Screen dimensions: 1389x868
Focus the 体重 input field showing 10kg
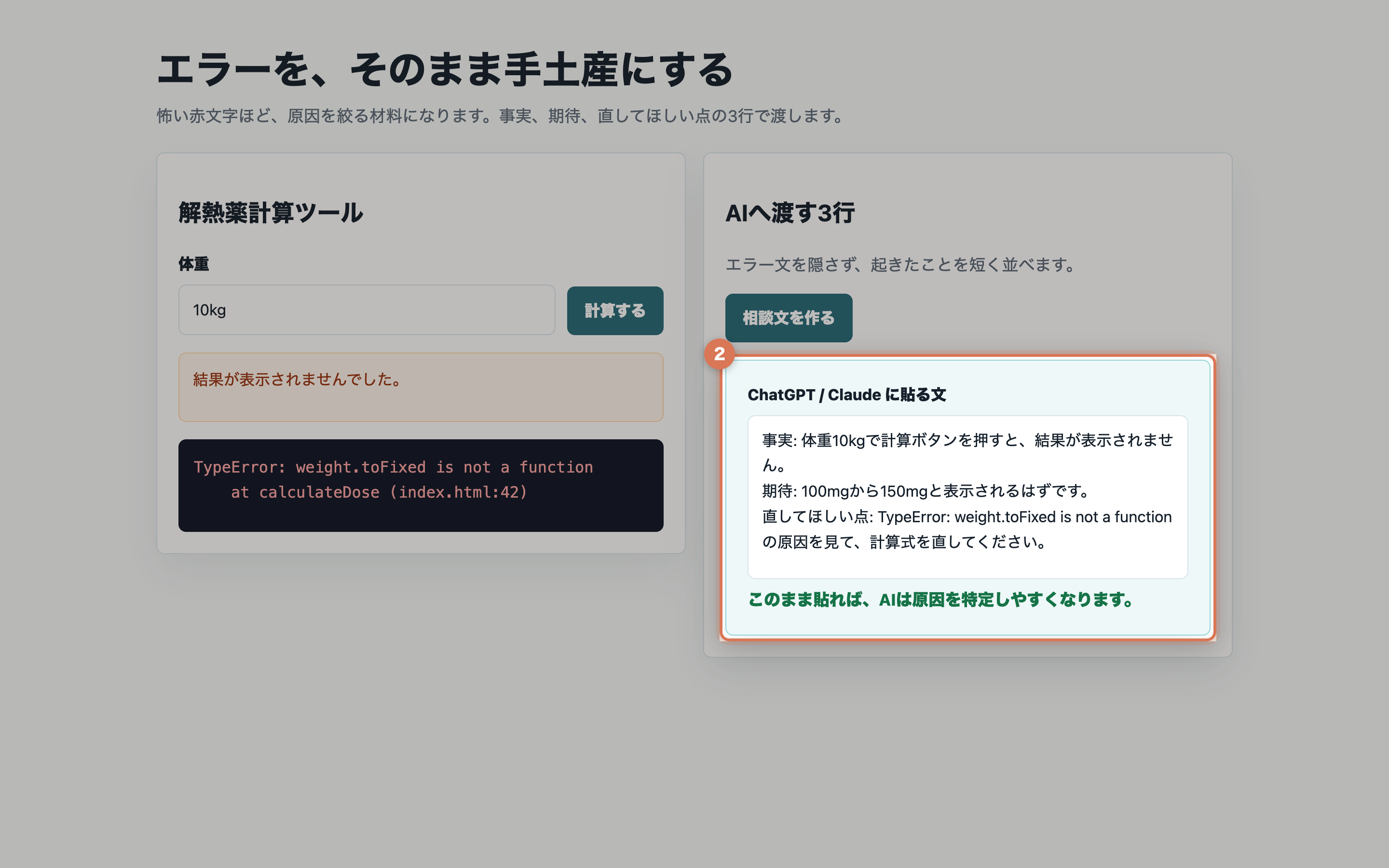(367, 310)
